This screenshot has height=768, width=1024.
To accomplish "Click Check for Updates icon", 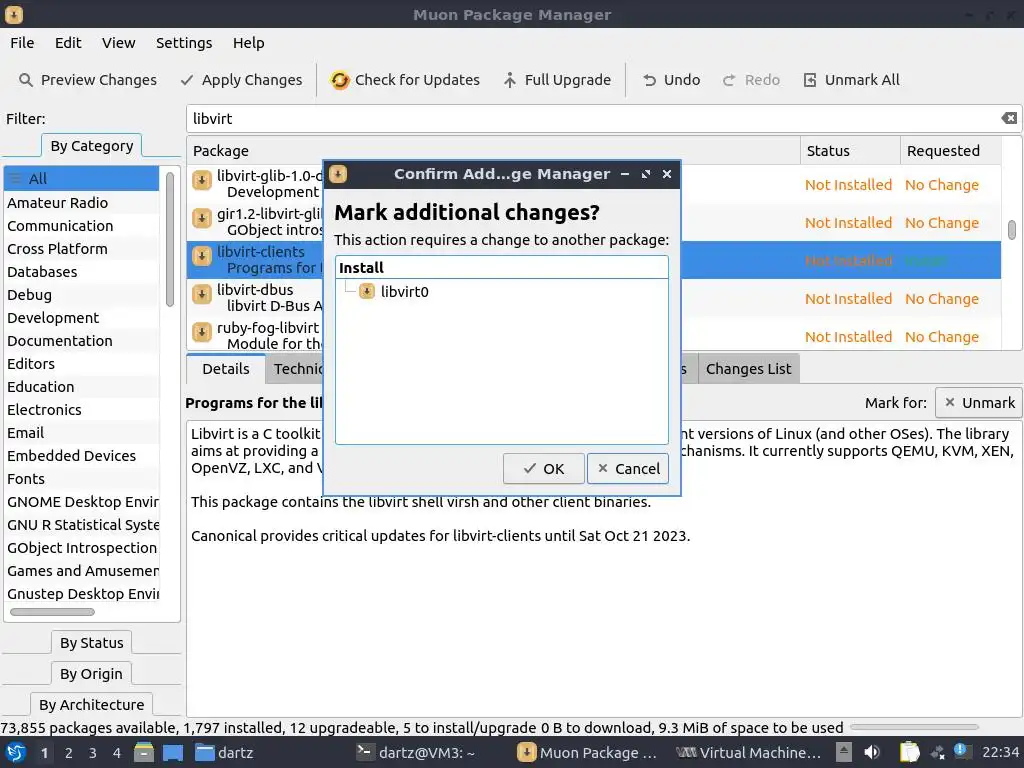I will (x=340, y=80).
